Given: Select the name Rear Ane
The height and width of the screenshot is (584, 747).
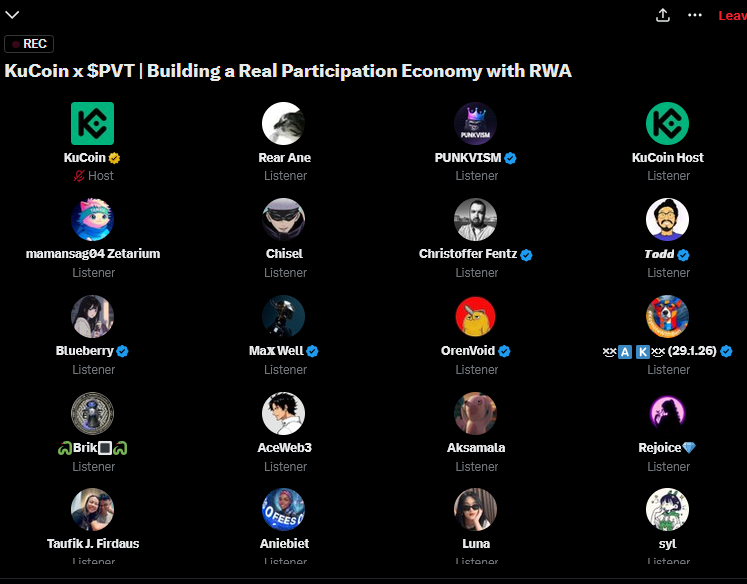Looking at the screenshot, I should pos(284,158).
